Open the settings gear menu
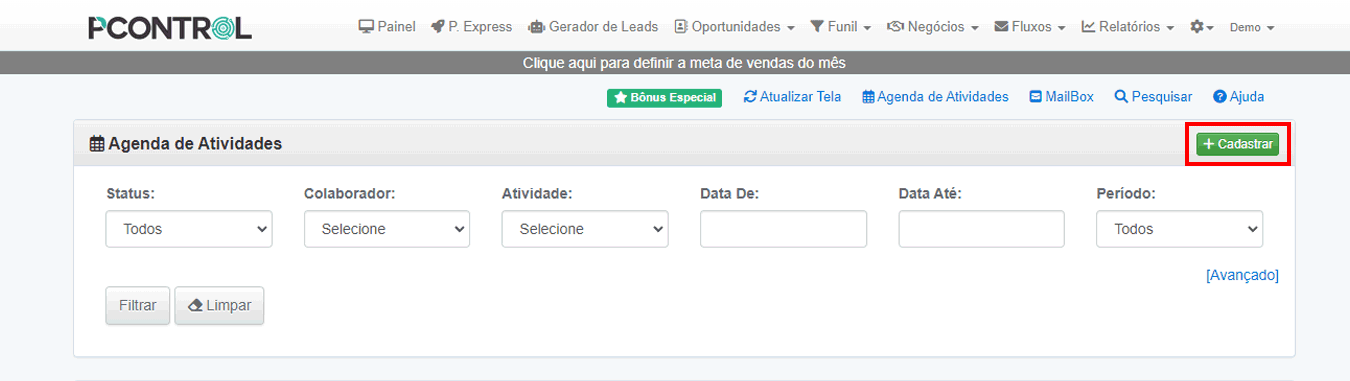1350x381 pixels. (x=1201, y=27)
